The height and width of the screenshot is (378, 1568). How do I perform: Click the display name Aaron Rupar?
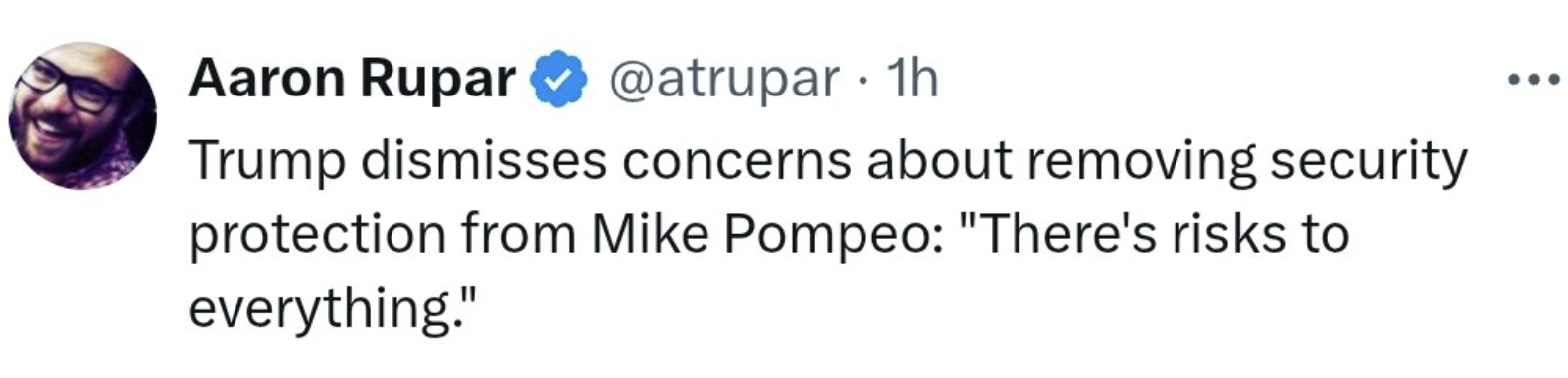[352, 78]
